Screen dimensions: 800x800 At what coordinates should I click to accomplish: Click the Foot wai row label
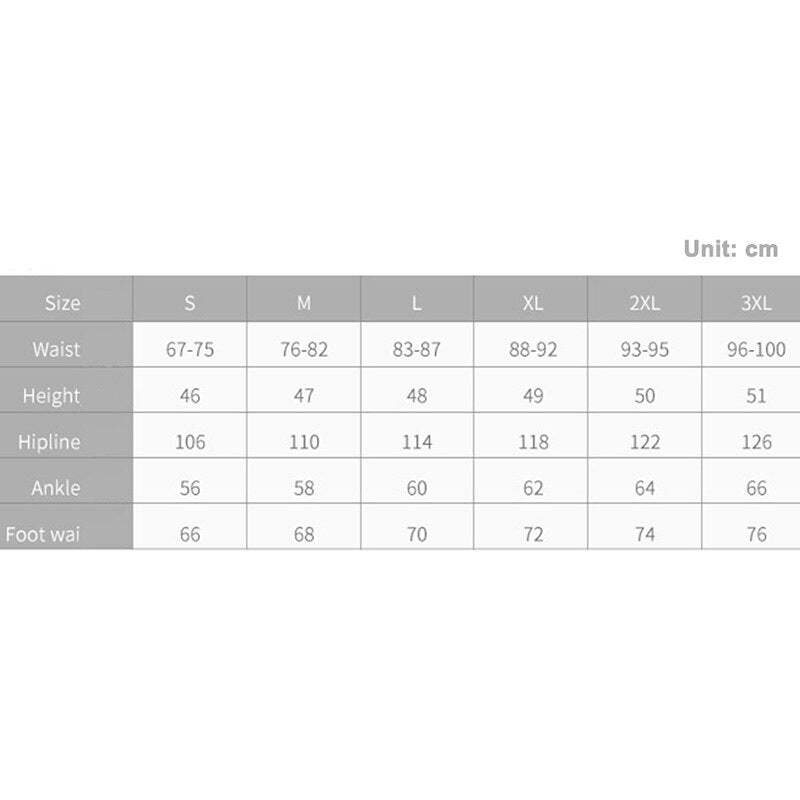[43, 535]
